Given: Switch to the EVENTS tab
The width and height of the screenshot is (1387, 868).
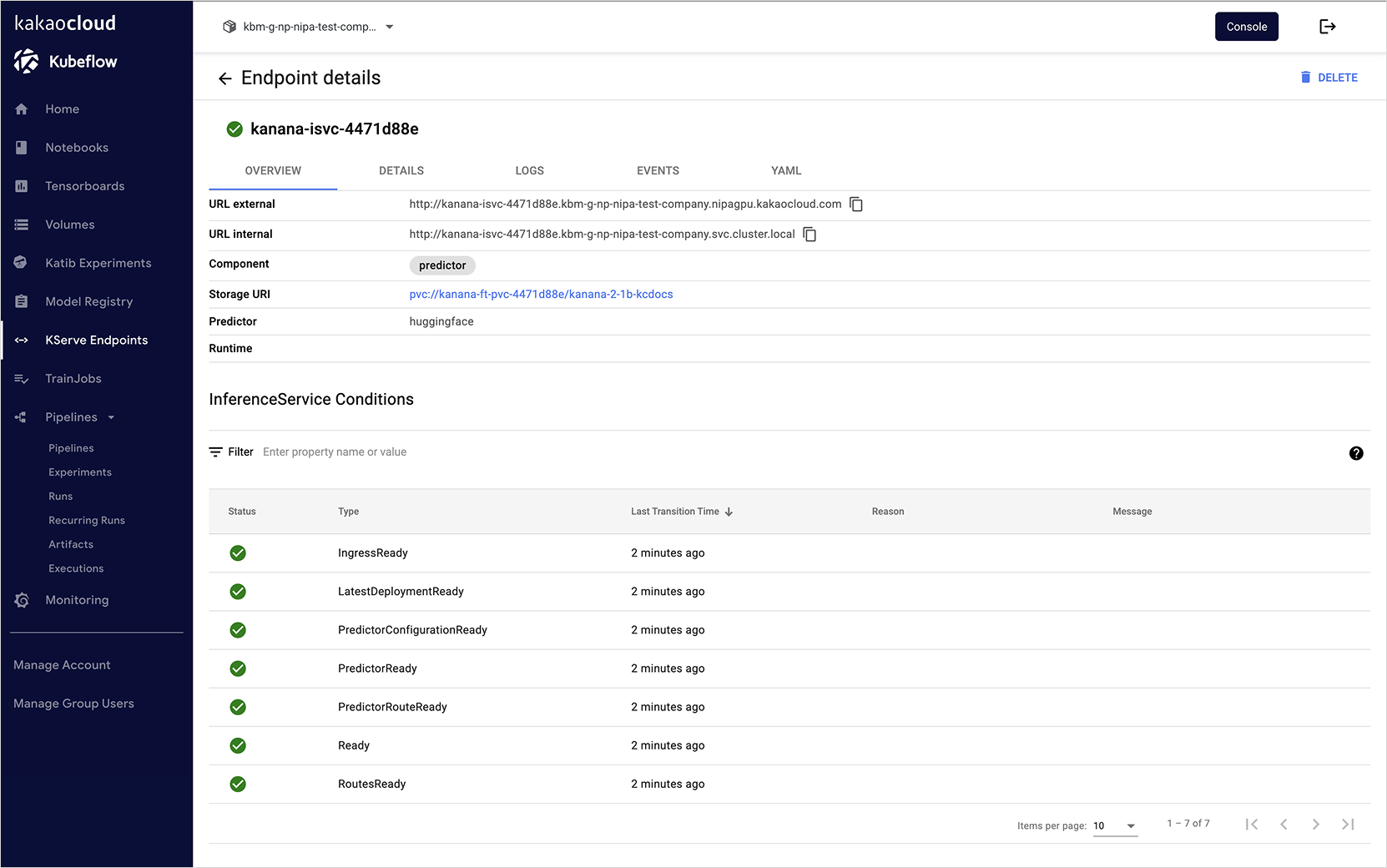Looking at the screenshot, I should [x=658, y=171].
